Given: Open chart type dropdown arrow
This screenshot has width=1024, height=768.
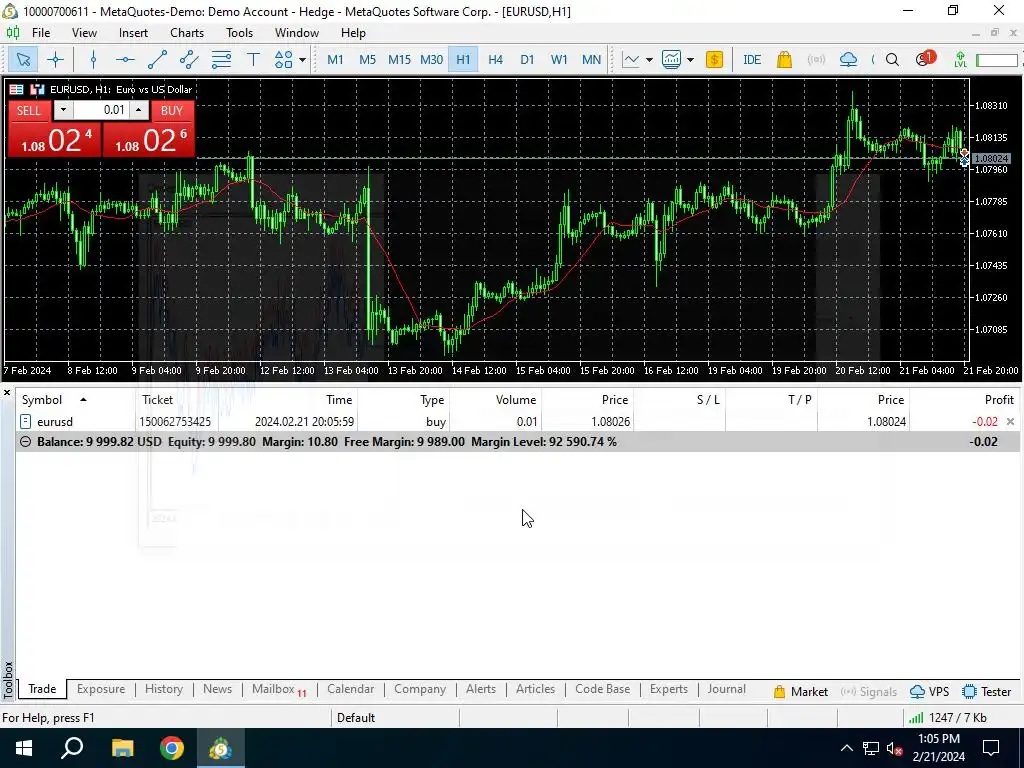Looking at the screenshot, I should pyautogui.click(x=649, y=60).
